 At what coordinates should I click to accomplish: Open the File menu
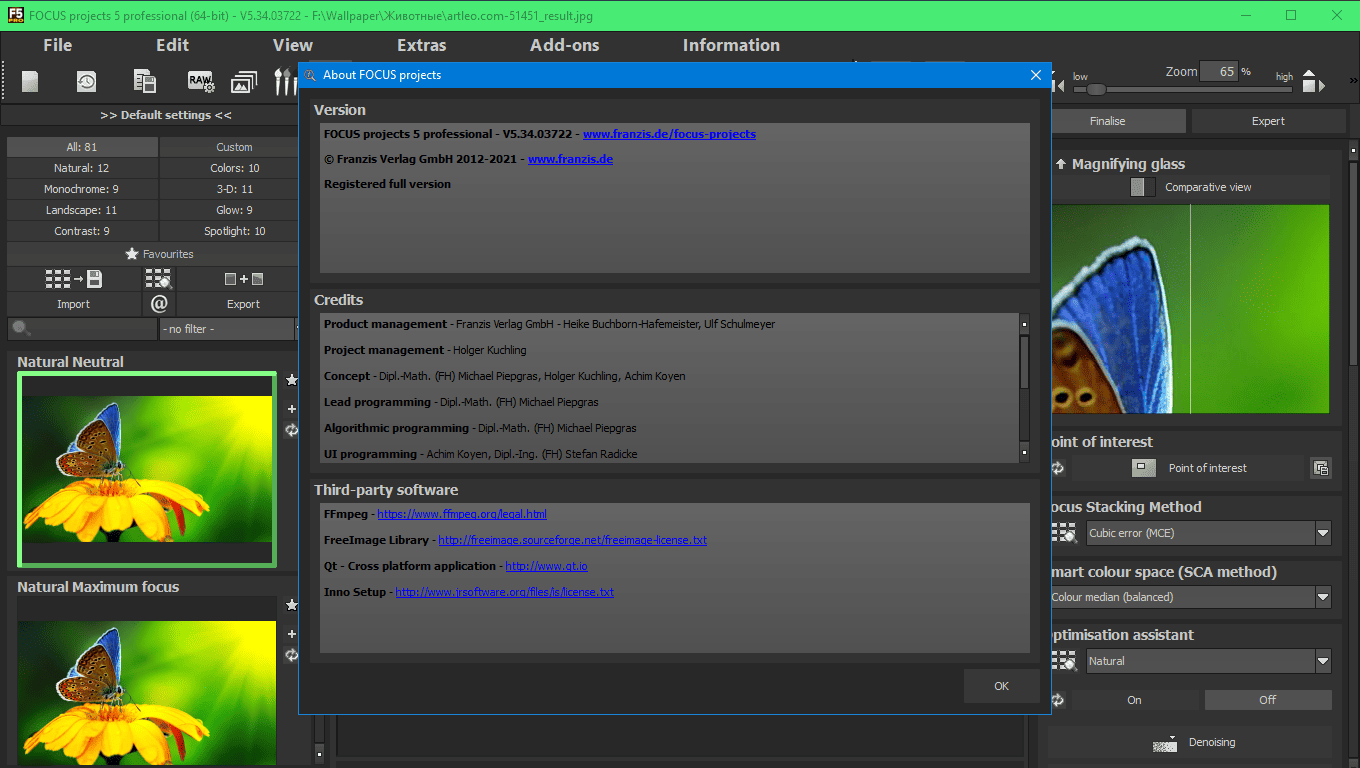coord(58,45)
